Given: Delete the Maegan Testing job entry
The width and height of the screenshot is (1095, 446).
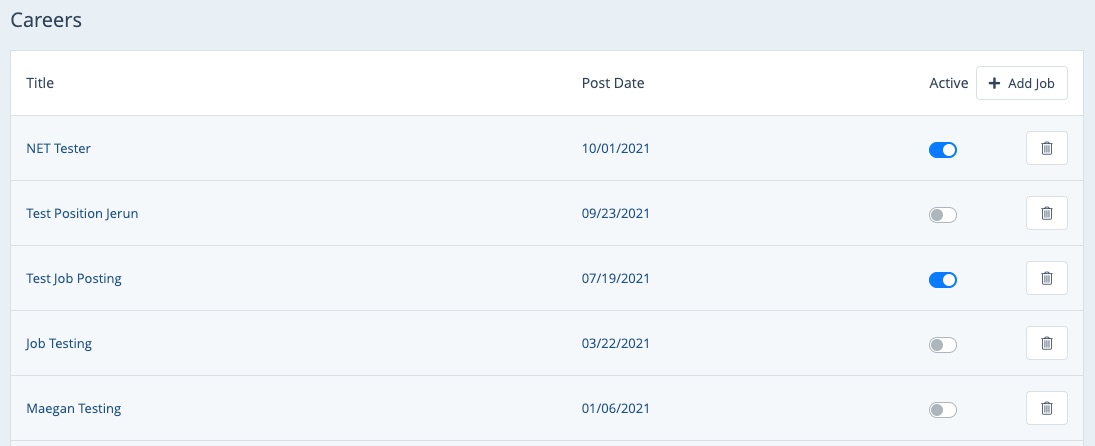Looking at the screenshot, I should tap(1046, 409).
